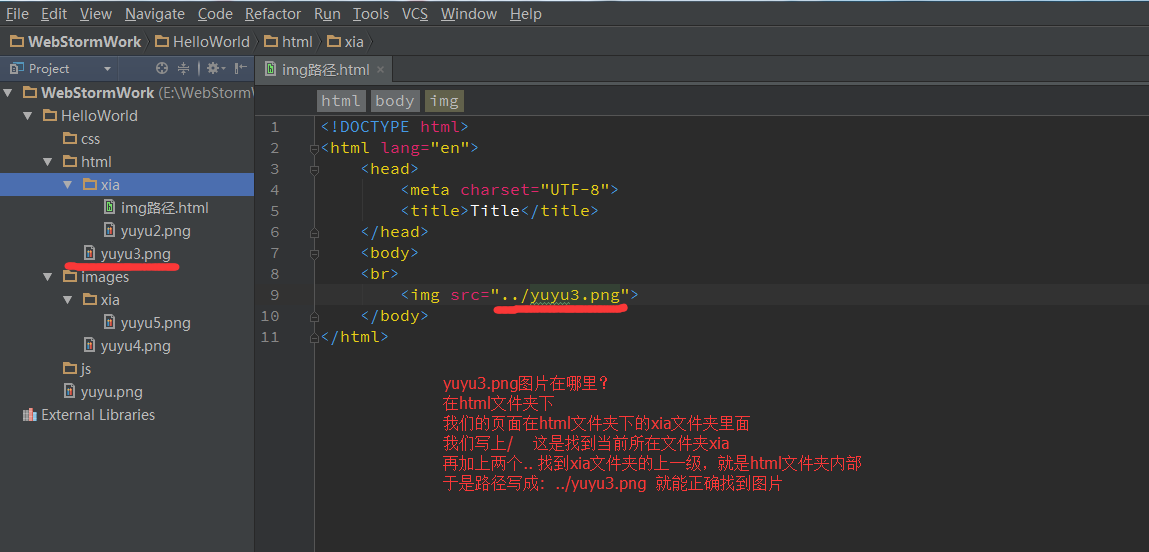
Task: Open the VCS menu
Action: 415,14
